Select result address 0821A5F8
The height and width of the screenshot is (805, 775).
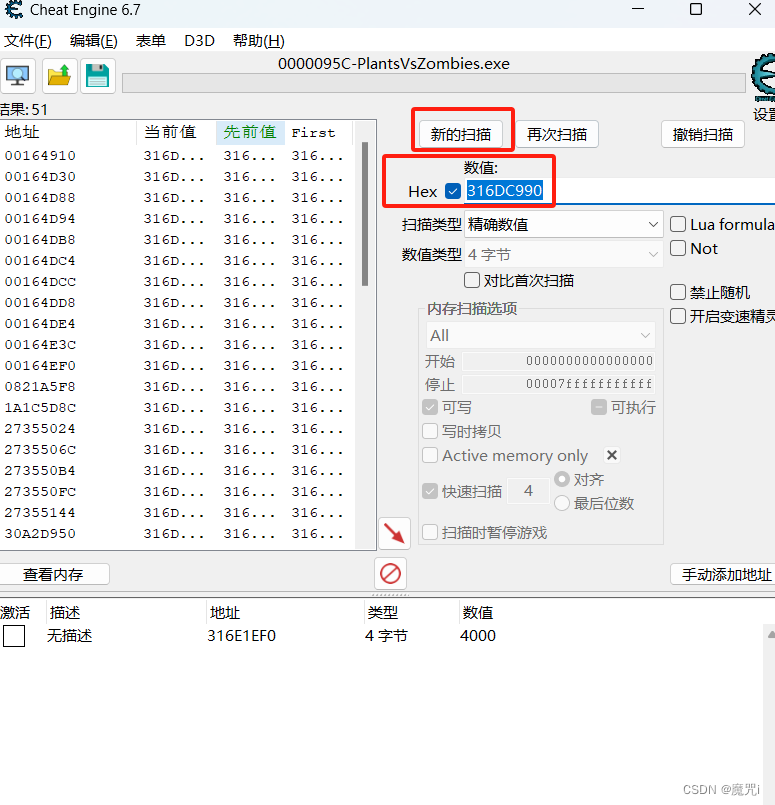click(x=40, y=387)
